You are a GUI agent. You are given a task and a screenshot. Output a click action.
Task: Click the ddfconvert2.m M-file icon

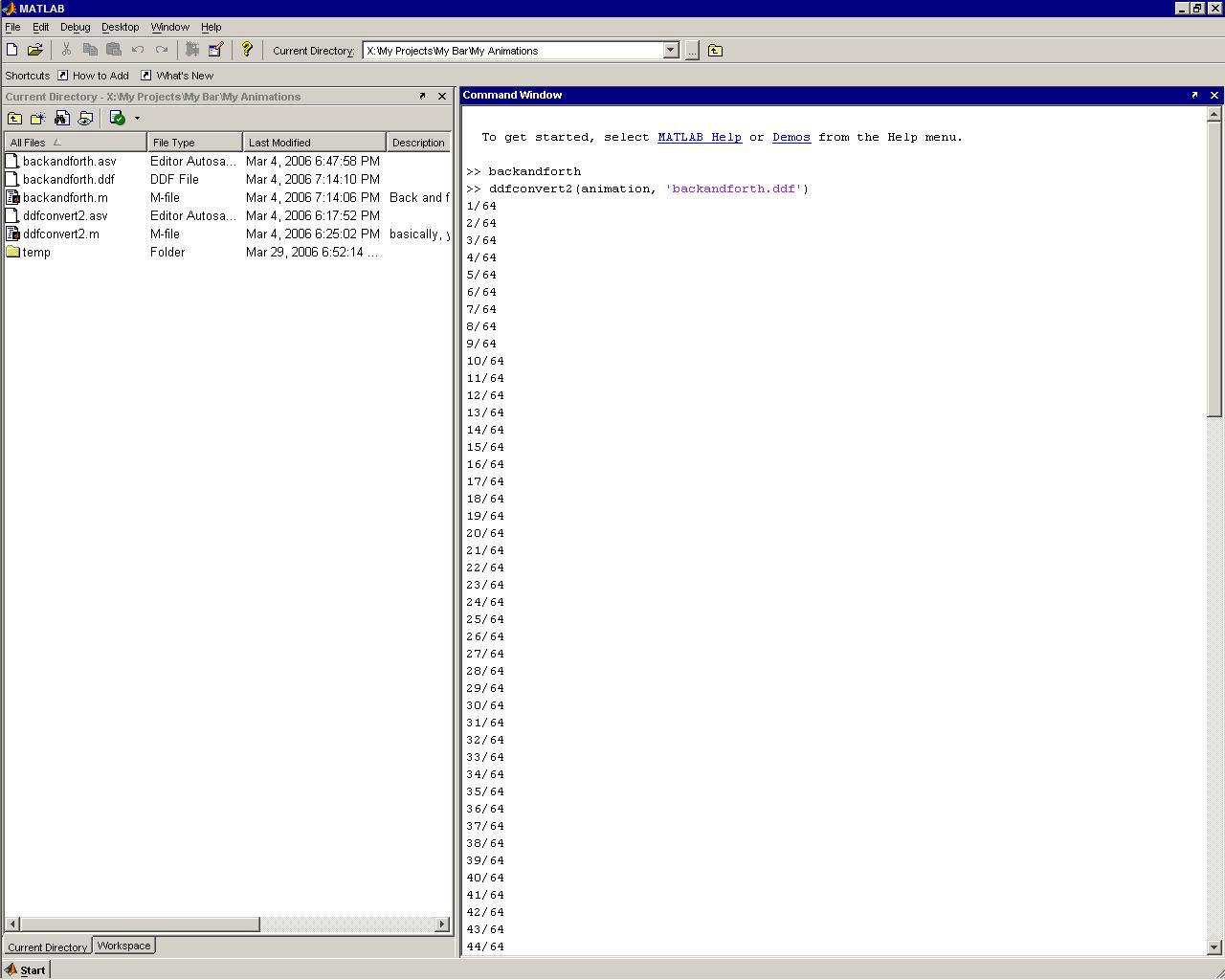12,234
